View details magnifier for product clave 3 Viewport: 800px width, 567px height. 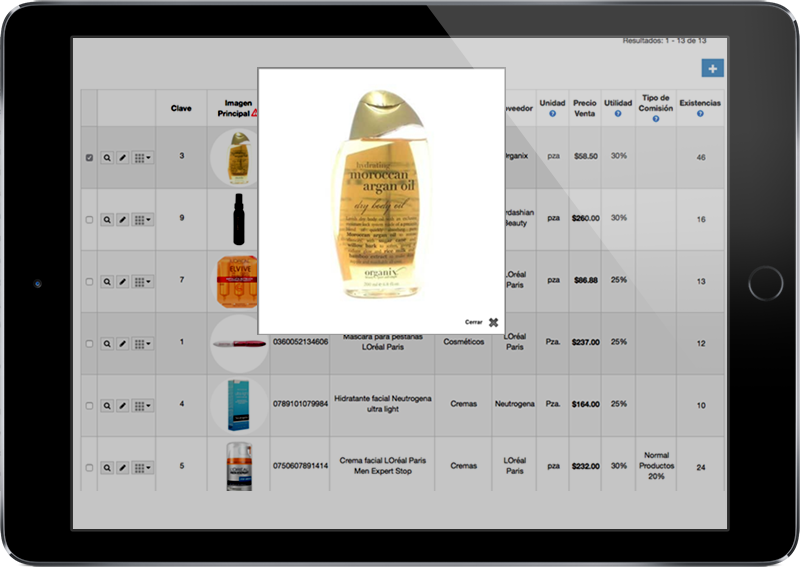(x=107, y=158)
